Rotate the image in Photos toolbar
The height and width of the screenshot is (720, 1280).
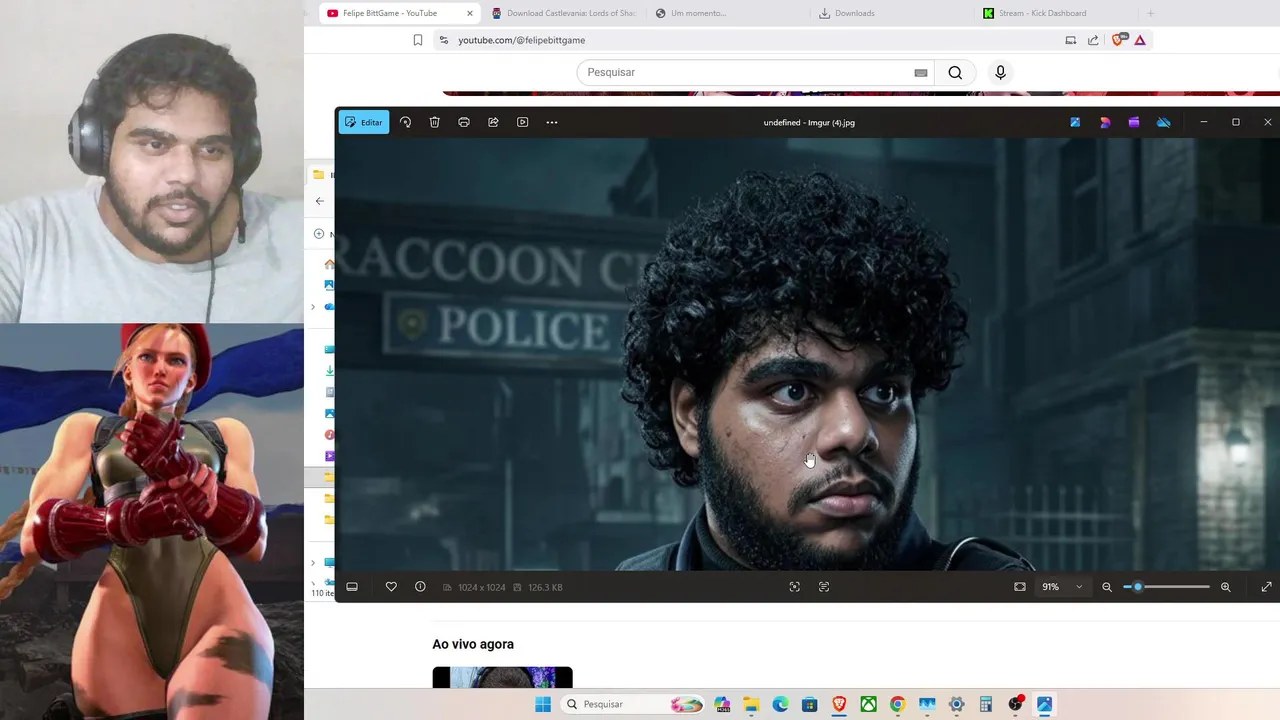click(x=405, y=122)
